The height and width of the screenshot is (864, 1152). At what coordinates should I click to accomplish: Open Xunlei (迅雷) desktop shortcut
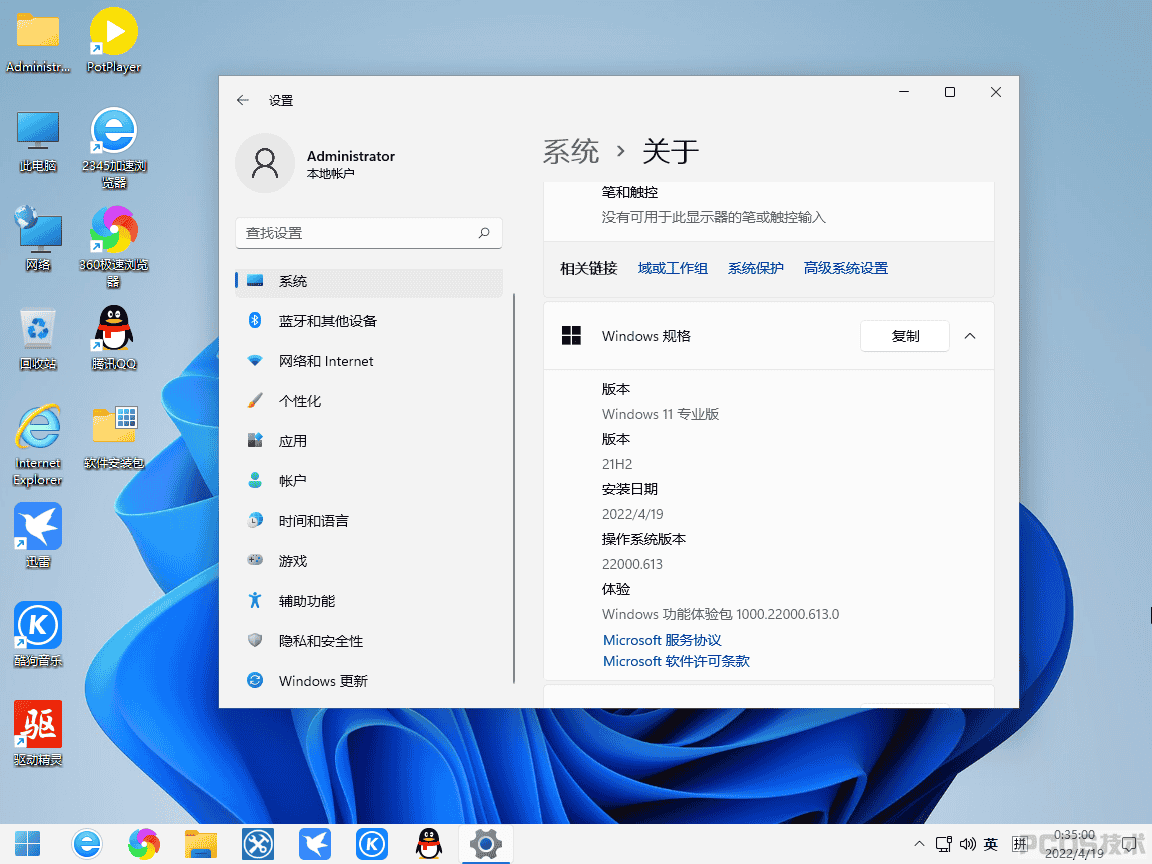tap(37, 536)
